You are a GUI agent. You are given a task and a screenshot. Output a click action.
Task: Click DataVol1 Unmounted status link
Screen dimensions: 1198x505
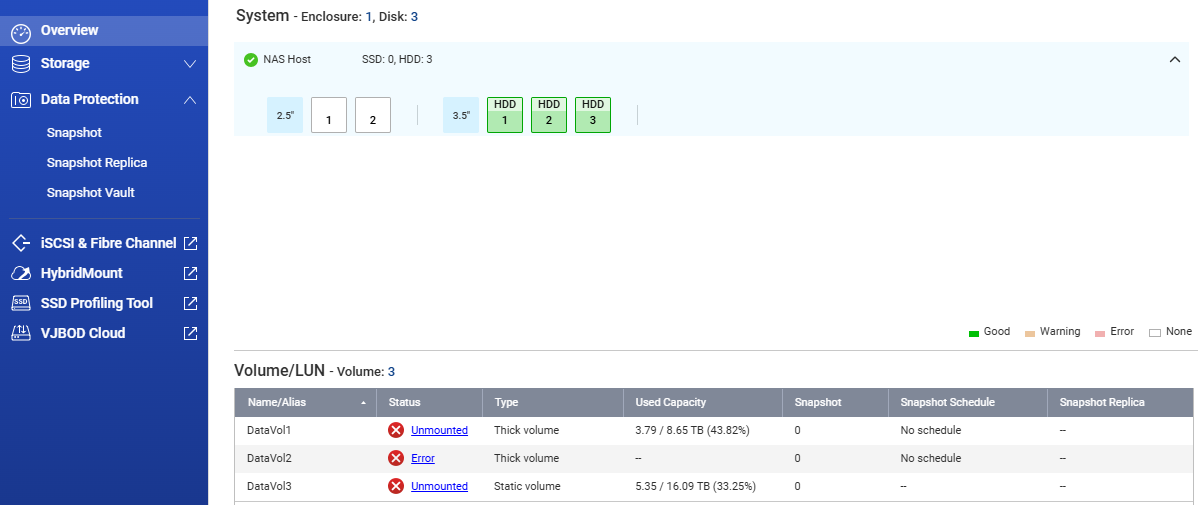[x=439, y=430]
